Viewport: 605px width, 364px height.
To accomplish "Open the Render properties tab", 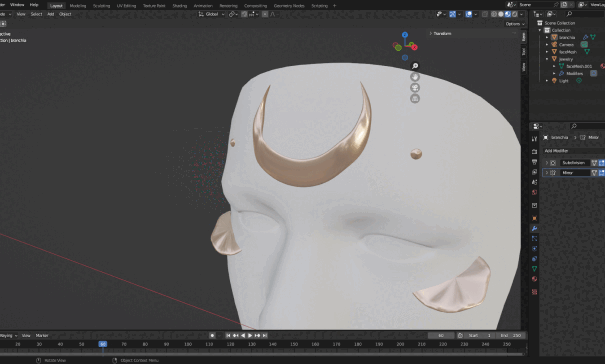I will [x=534, y=152].
